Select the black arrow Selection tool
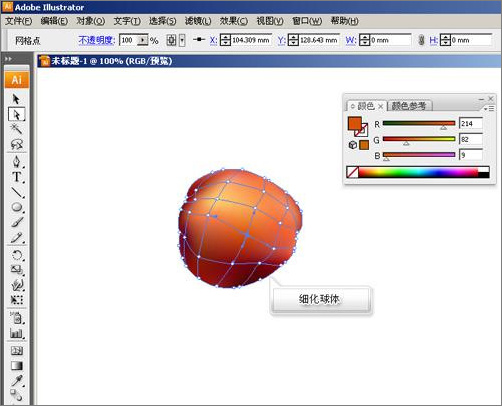The image size is (502, 406). (16, 99)
